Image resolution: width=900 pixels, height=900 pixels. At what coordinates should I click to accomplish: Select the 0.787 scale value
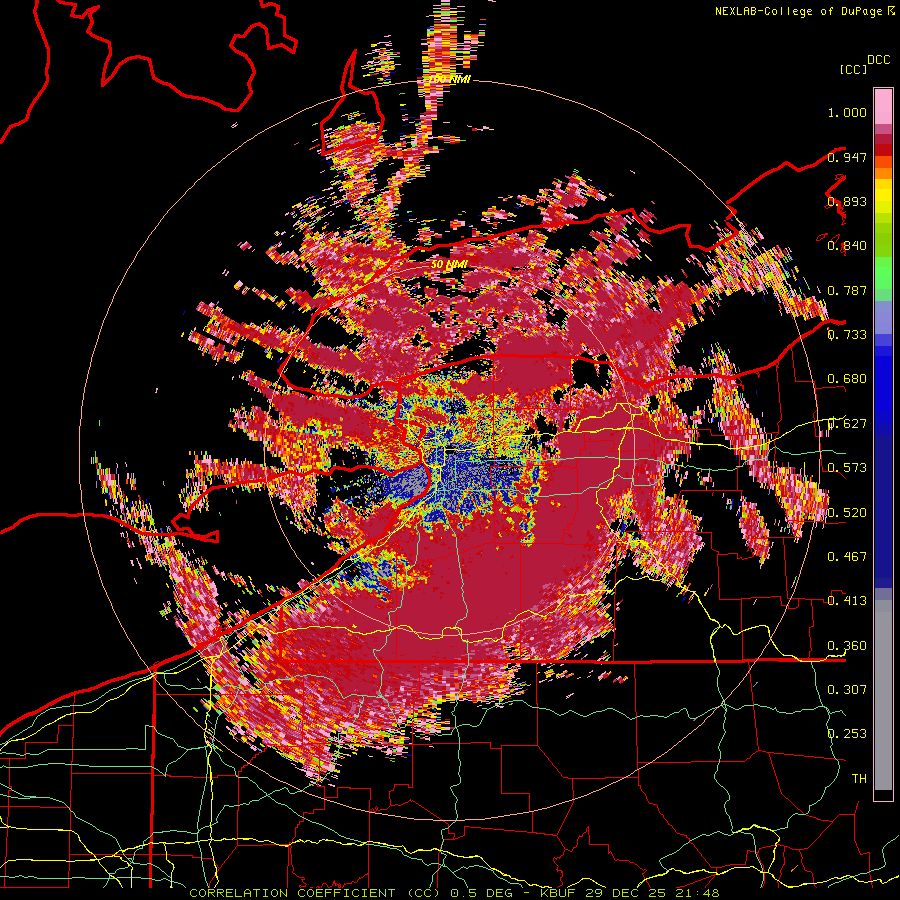(x=847, y=290)
